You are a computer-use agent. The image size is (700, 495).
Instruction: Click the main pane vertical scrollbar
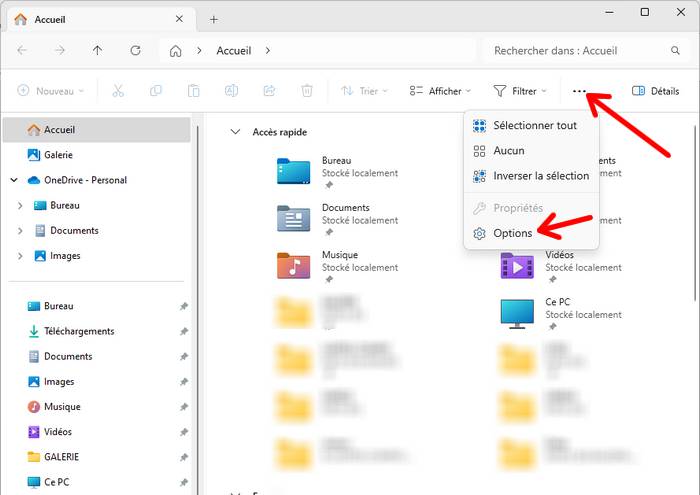click(x=695, y=214)
